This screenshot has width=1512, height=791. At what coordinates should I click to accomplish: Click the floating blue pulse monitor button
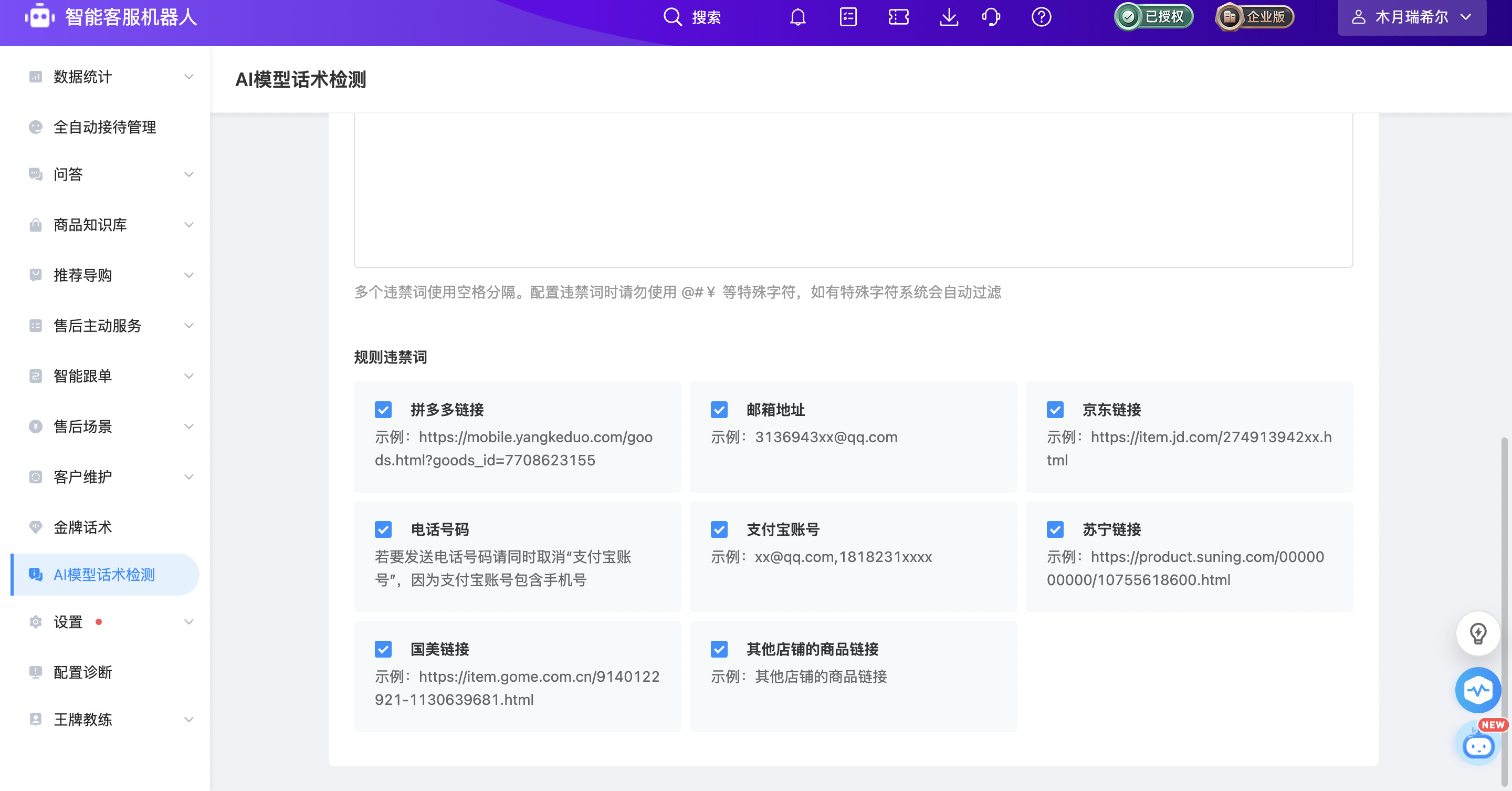(x=1478, y=690)
